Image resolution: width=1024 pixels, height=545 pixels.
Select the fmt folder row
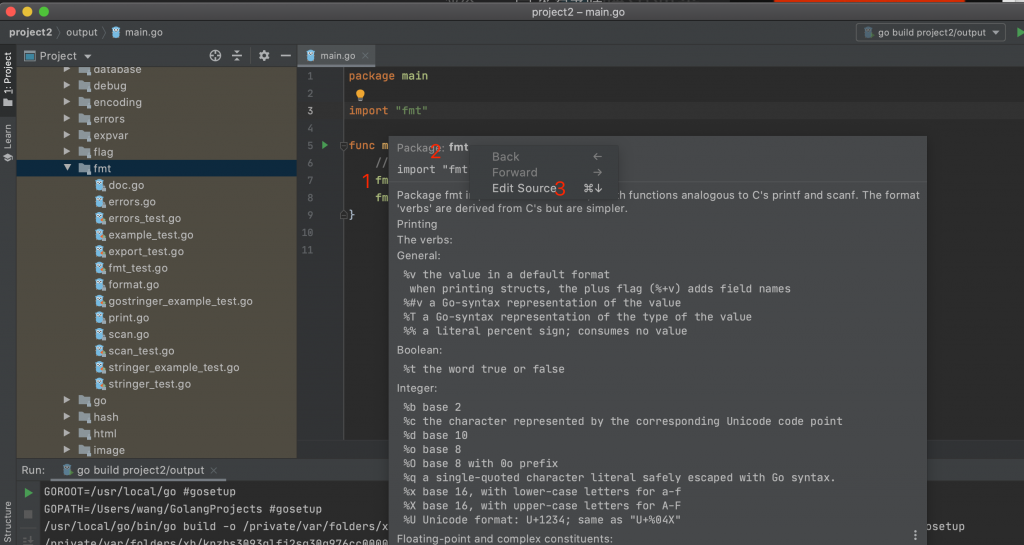[157, 168]
